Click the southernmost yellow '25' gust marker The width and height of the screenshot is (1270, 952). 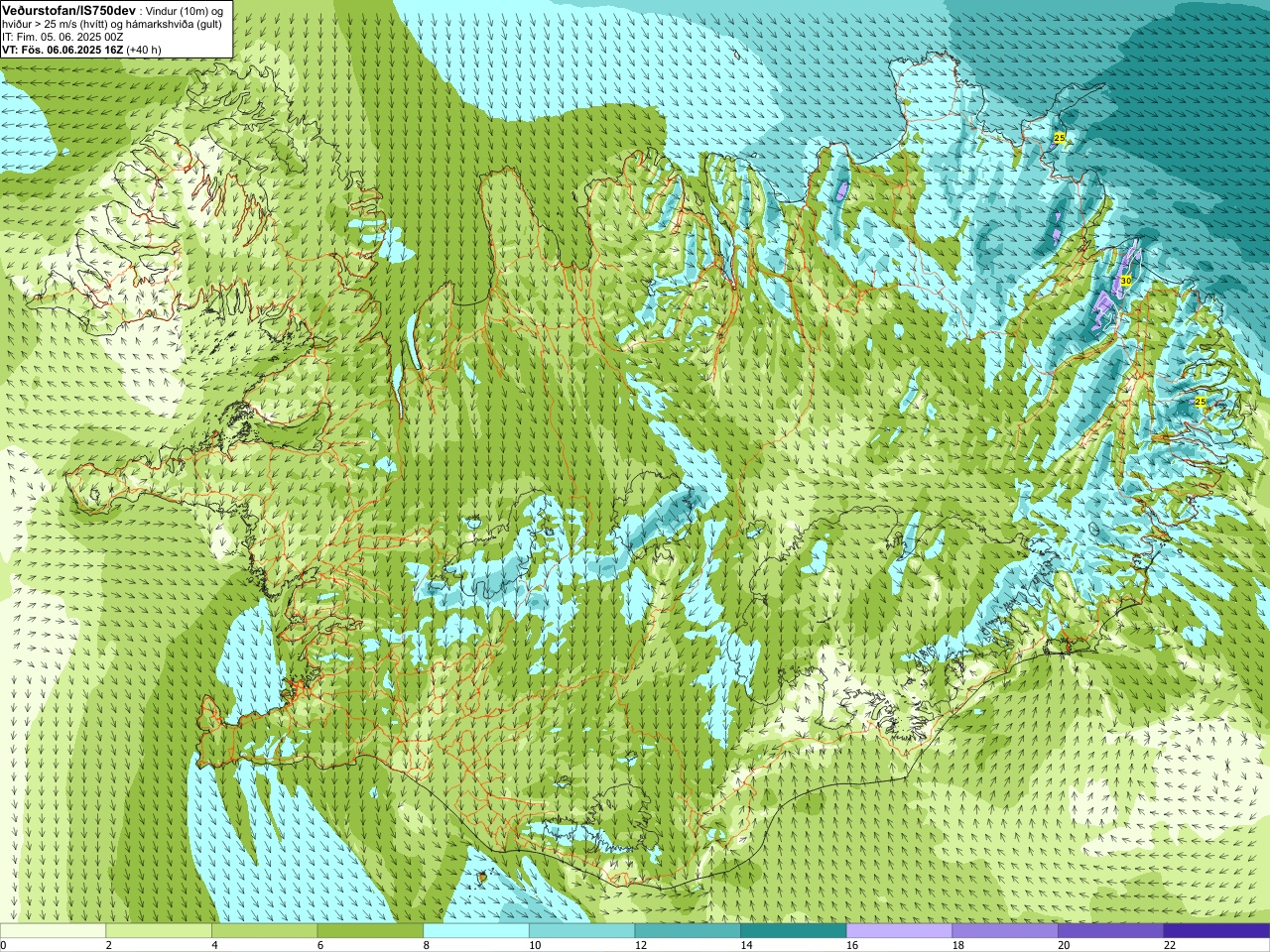tap(1201, 402)
